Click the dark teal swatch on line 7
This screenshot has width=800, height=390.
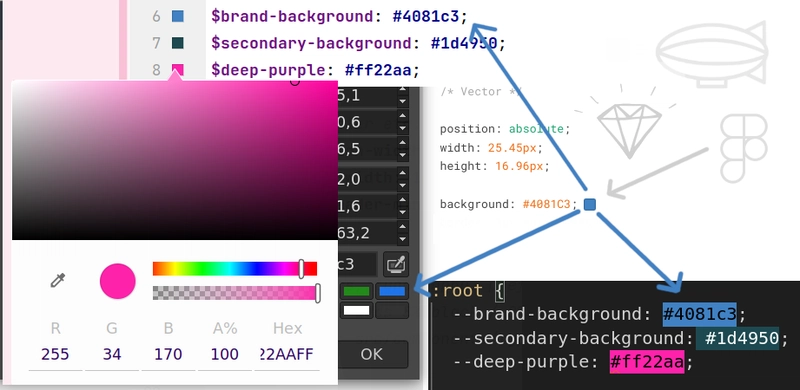[x=177, y=43]
